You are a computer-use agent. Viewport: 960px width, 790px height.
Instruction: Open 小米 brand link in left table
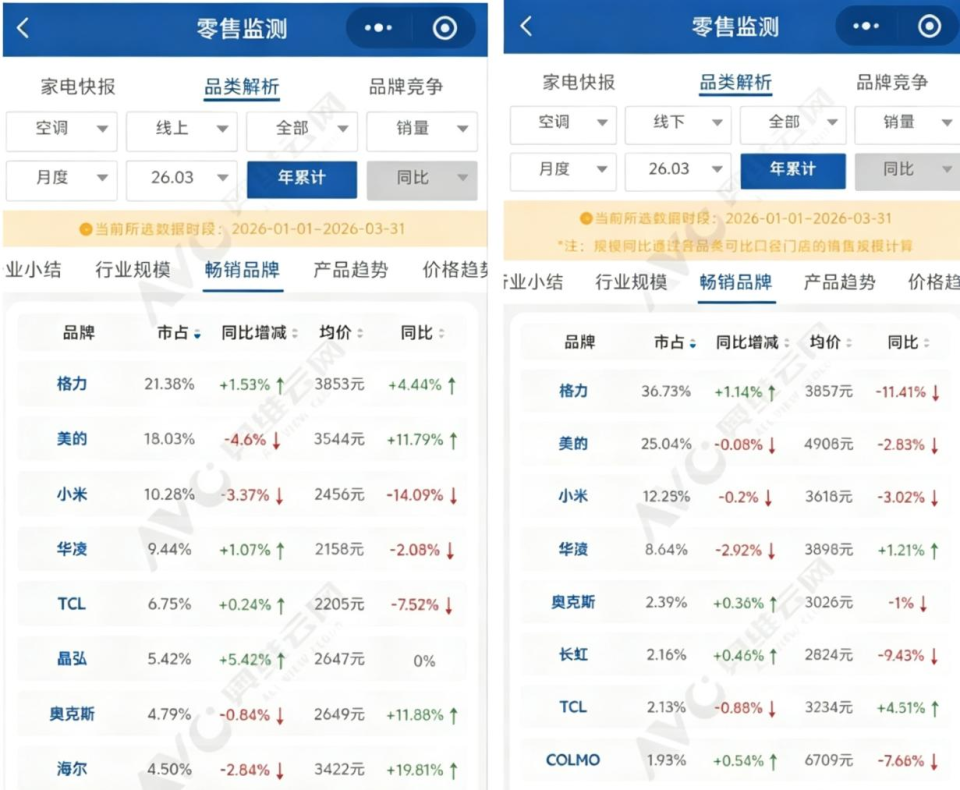72,494
